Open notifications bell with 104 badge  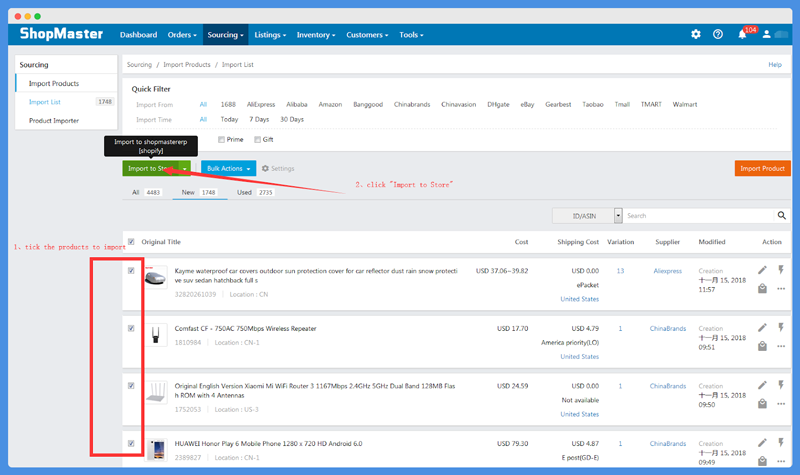(x=742, y=34)
